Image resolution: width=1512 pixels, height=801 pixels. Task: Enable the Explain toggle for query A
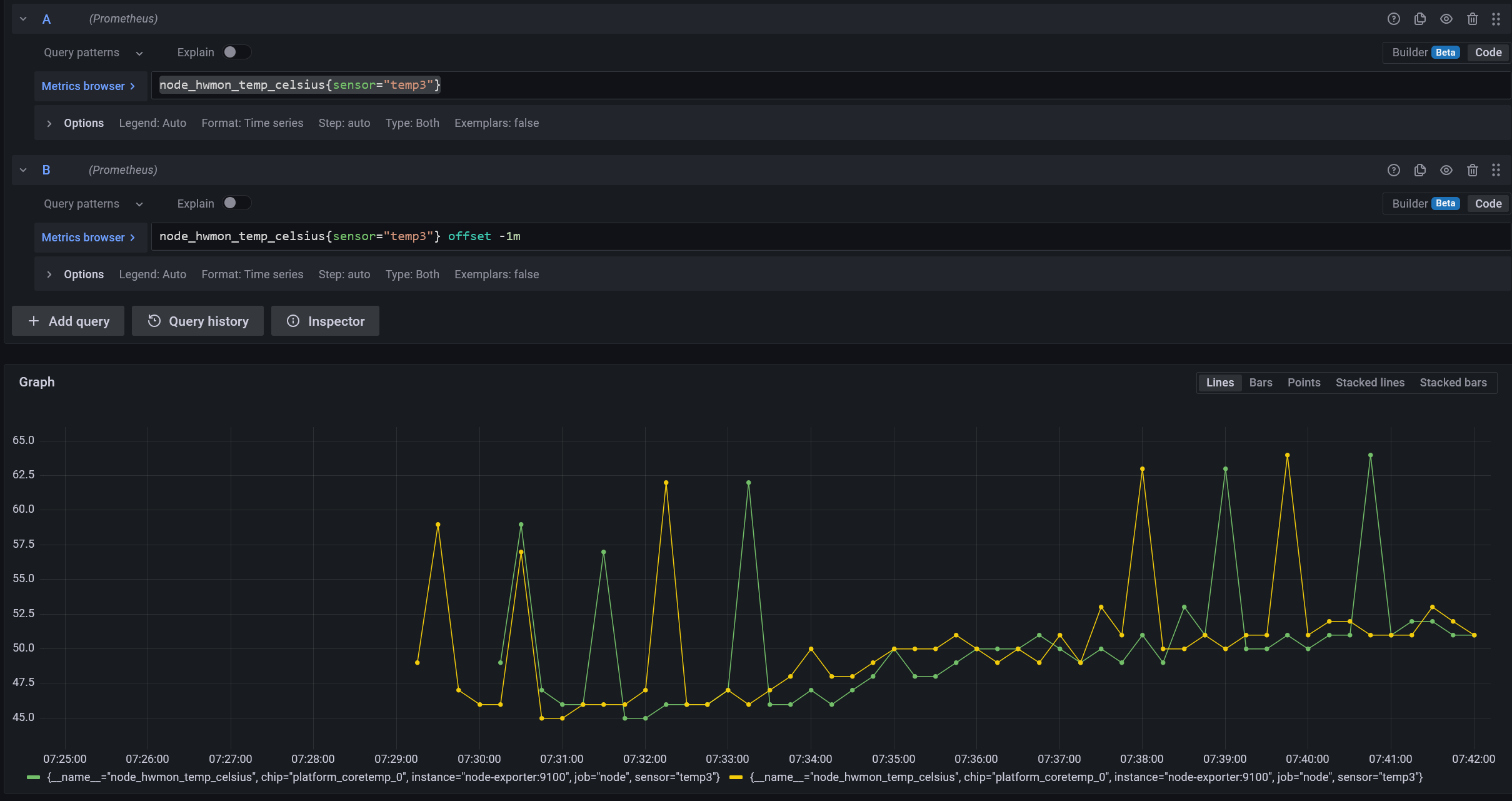(237, 52)
